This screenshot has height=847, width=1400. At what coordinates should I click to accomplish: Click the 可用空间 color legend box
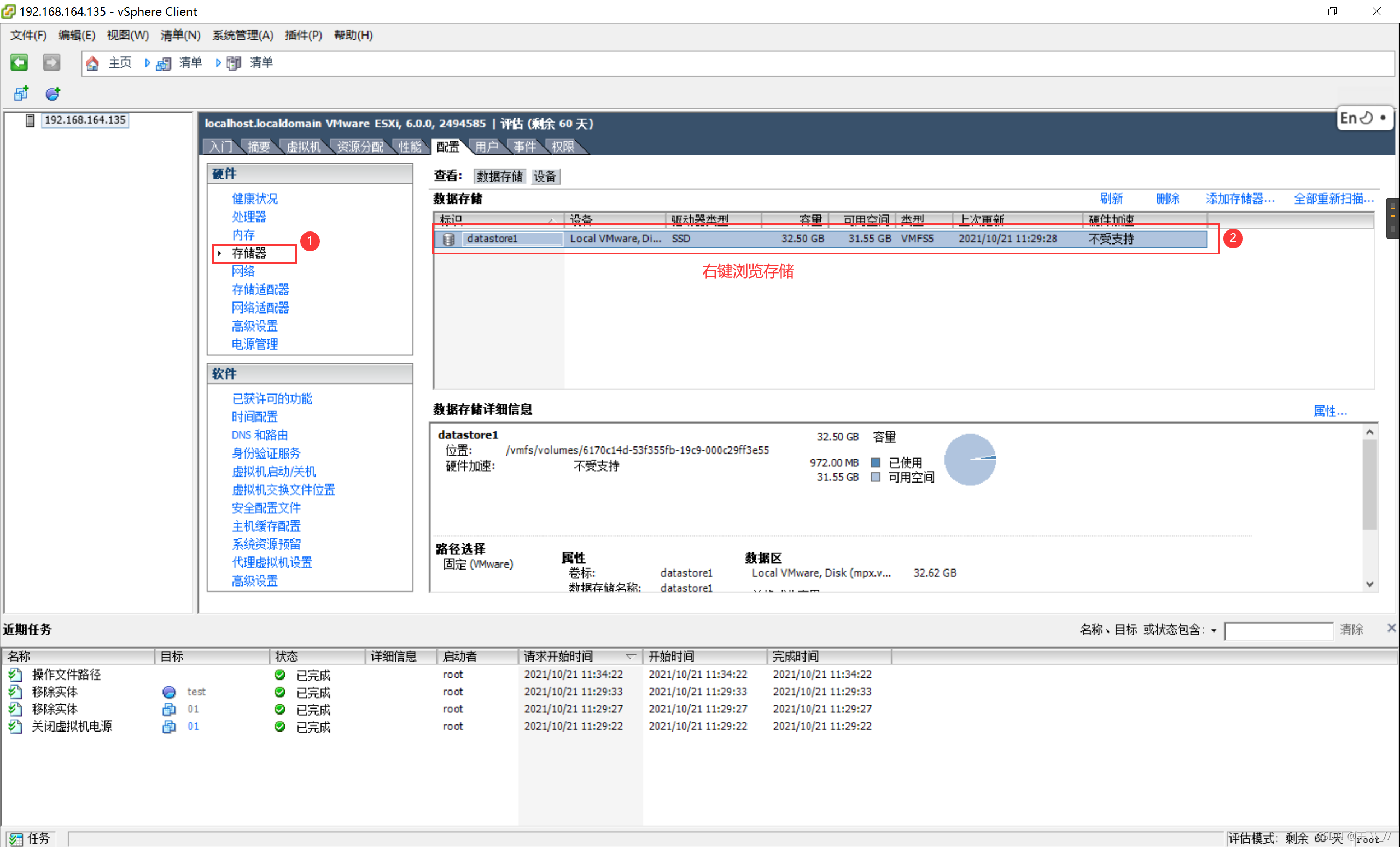click(875, 477)
